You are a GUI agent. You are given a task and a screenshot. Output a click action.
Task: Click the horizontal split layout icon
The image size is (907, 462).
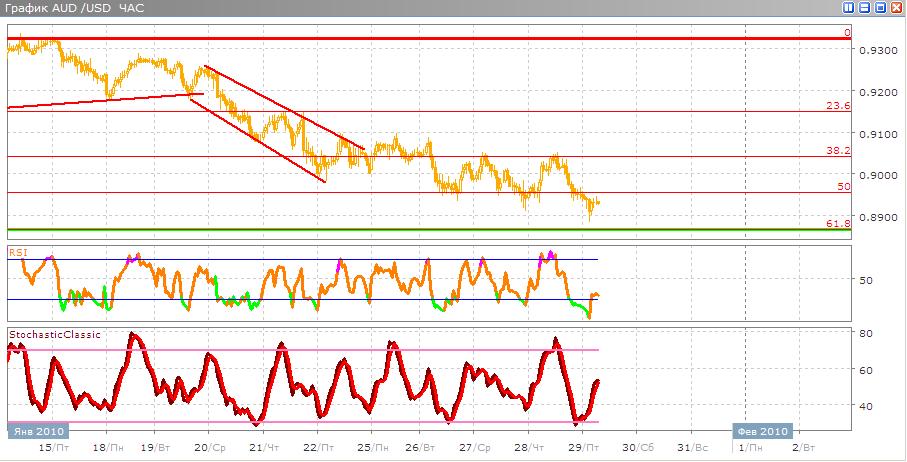pos(865,8)
